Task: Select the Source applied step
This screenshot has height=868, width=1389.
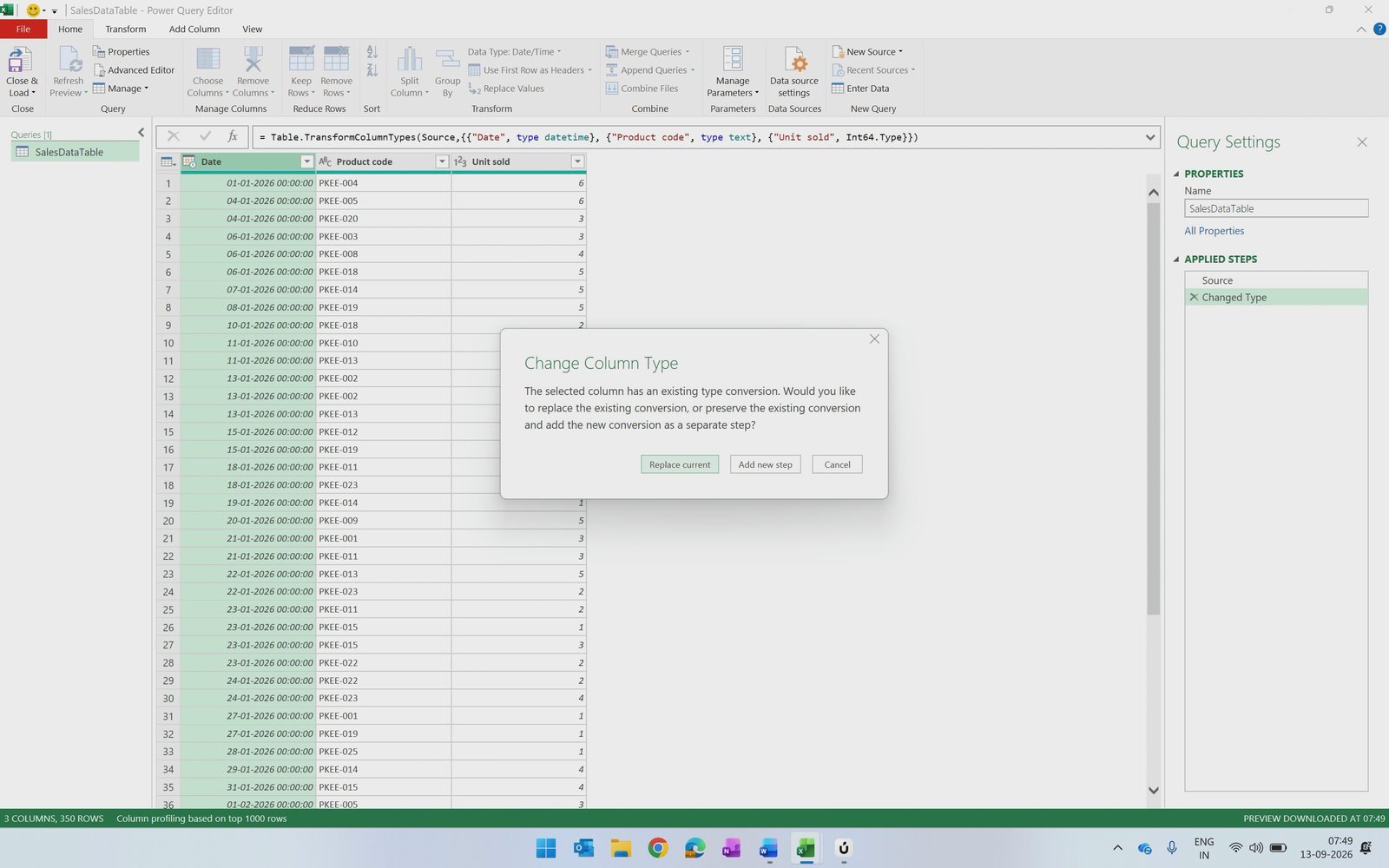Action: pos(1276,280)
